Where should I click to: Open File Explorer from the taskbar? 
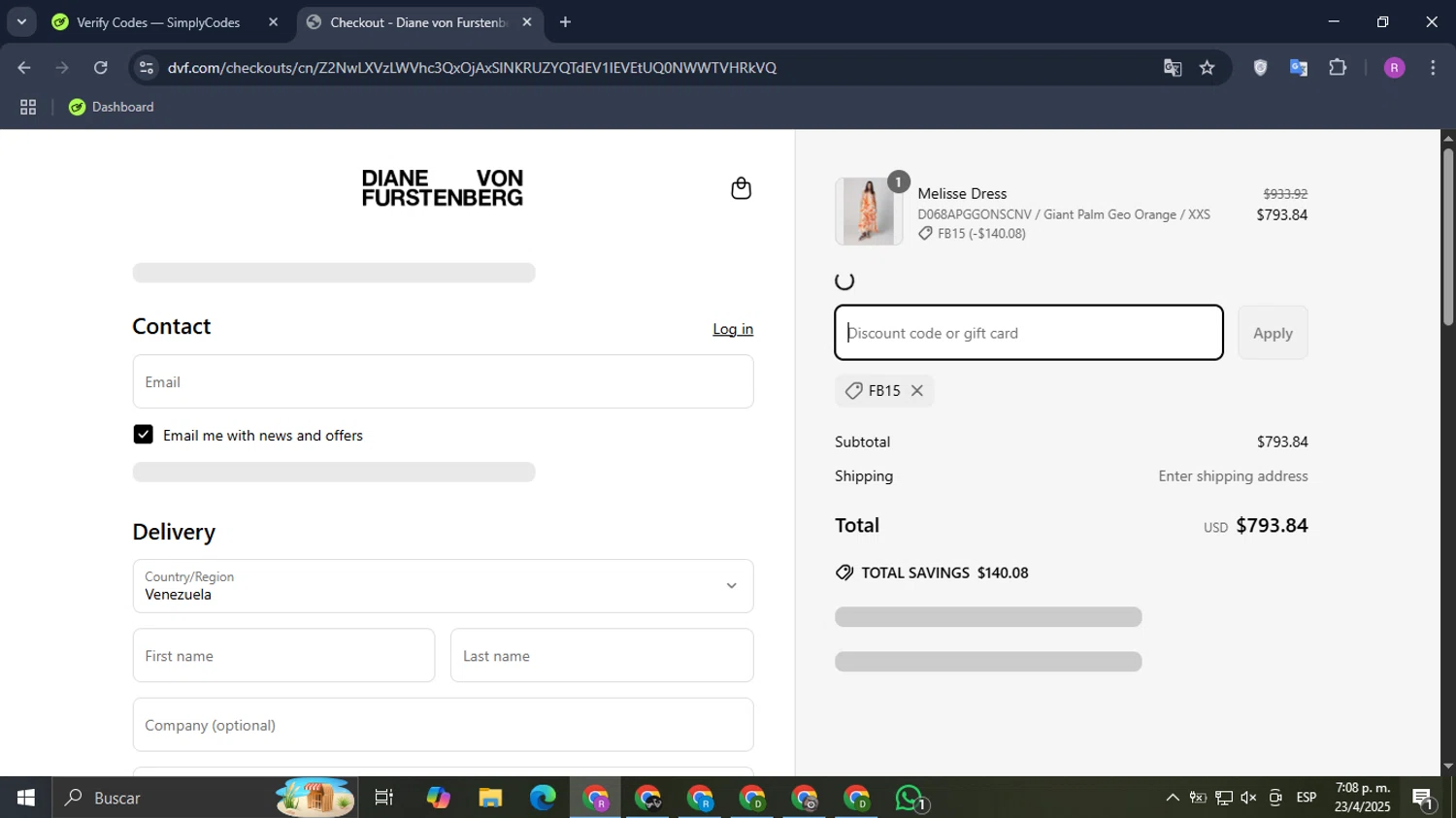(x=490, y=798)
